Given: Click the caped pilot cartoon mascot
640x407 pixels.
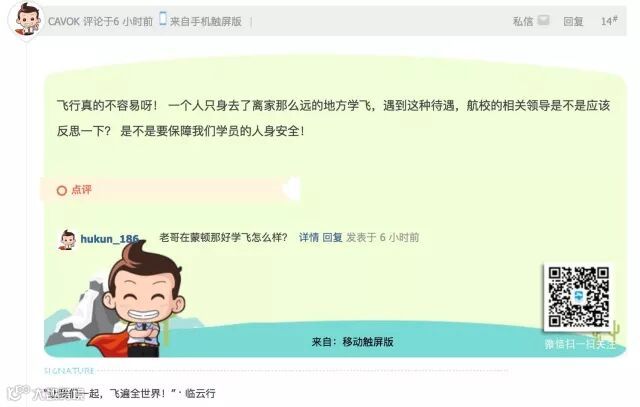Looking at the screenshot, I should coord(137,302).
